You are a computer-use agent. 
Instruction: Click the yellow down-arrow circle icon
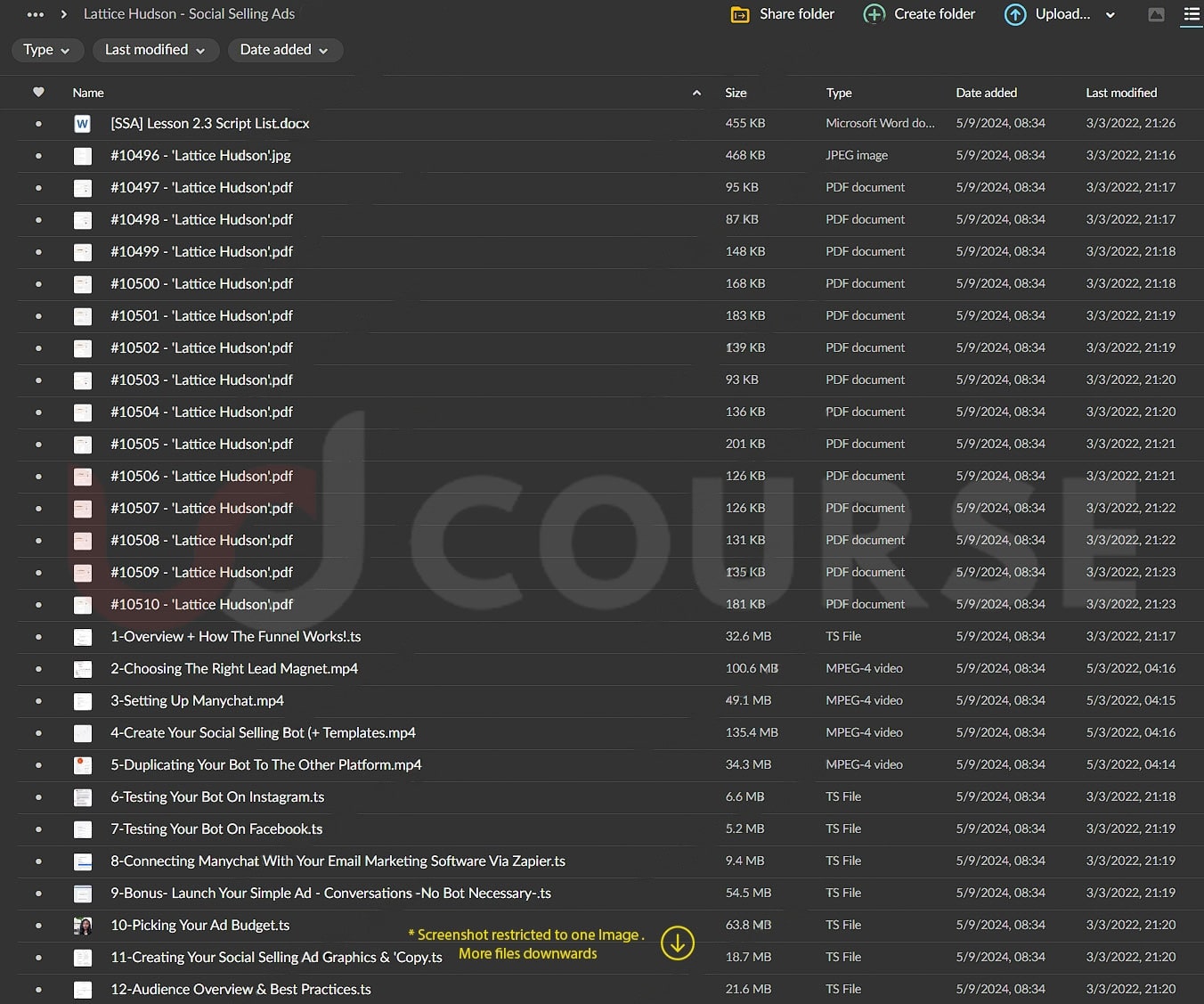(677, 943)
